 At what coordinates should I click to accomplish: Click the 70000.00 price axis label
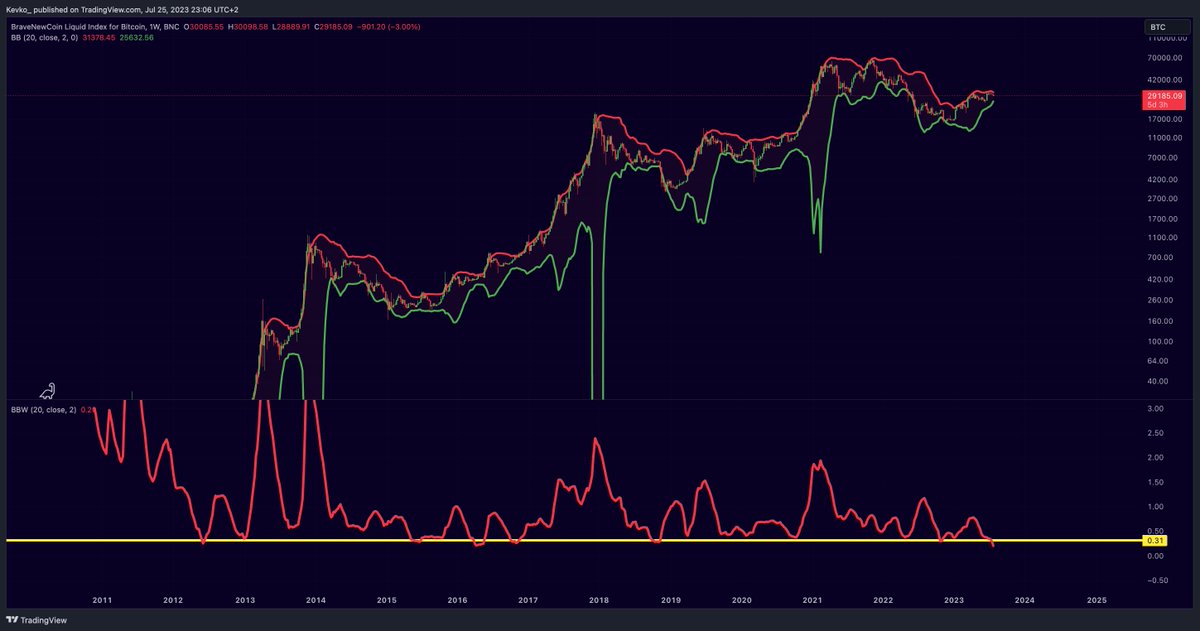(x=1163, y=60)
